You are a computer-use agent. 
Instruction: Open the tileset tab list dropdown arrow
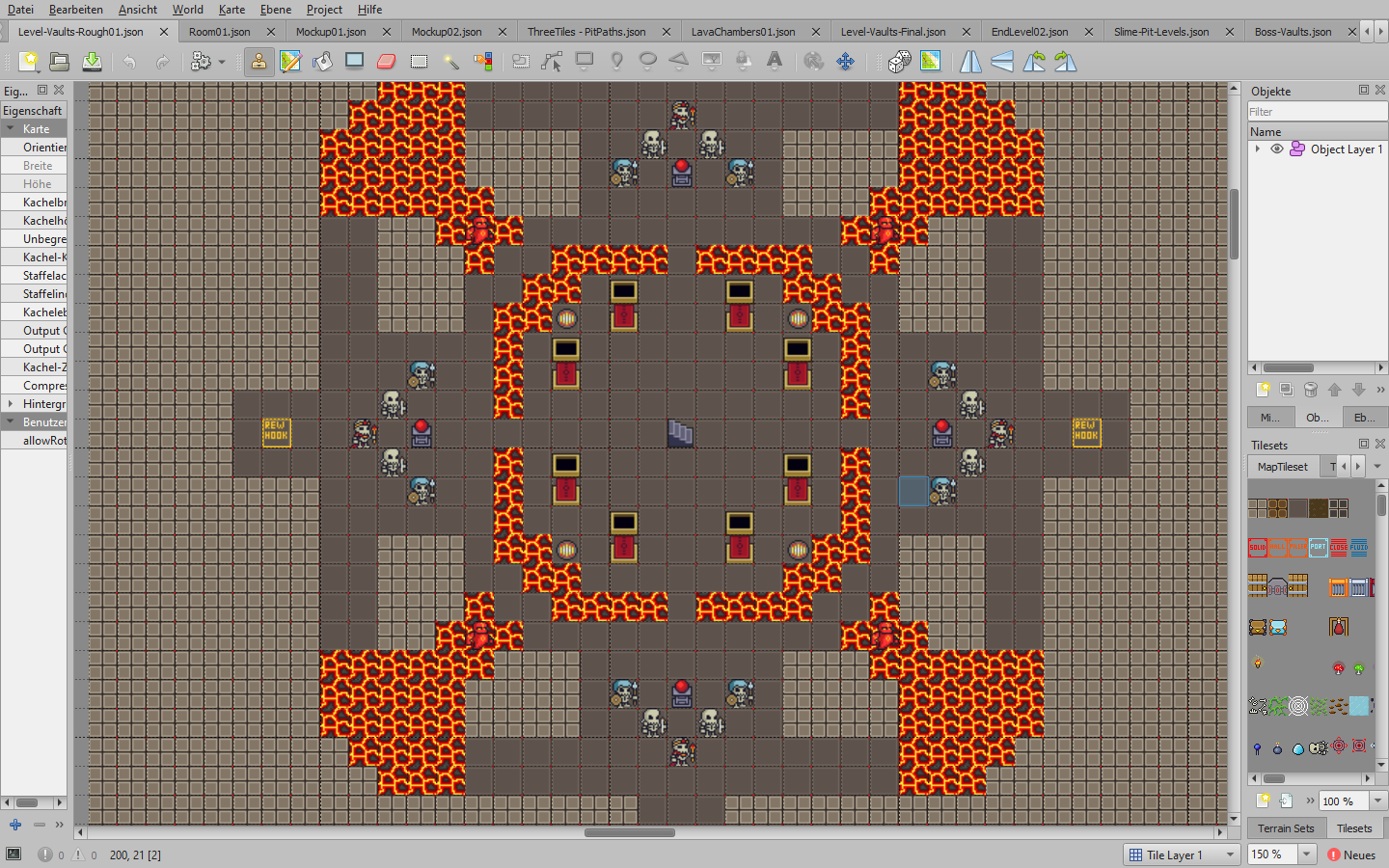tap(1377, 467)
